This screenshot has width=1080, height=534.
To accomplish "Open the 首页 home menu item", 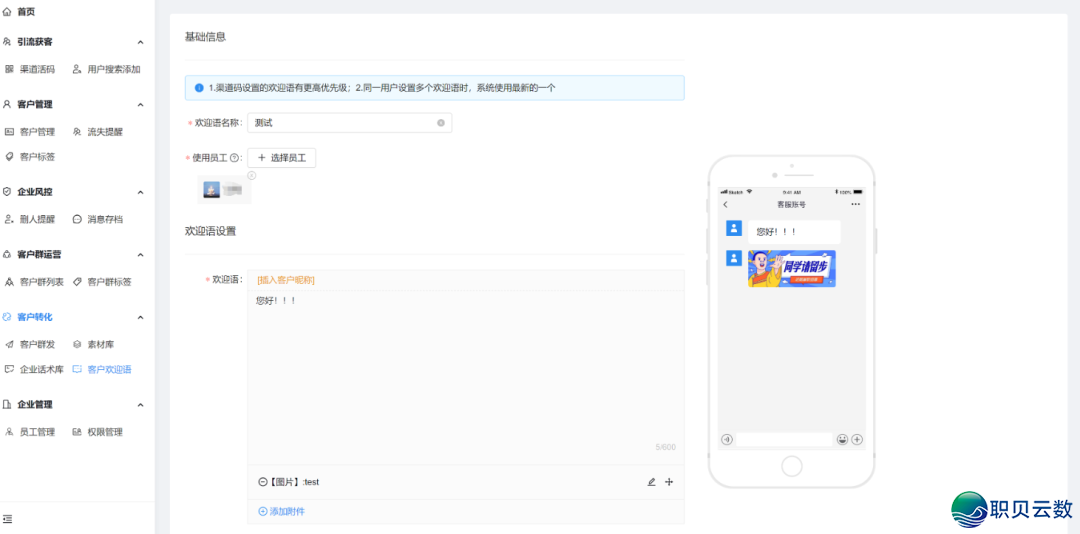I will pos(19,12).
